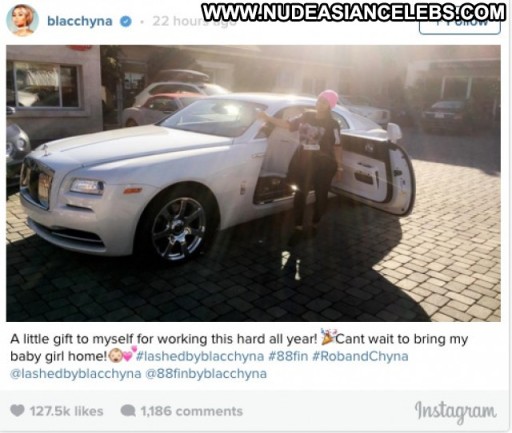The image size is (512, 433).
Task: Click the baby face emoji in caption
Action: point(116,356)
